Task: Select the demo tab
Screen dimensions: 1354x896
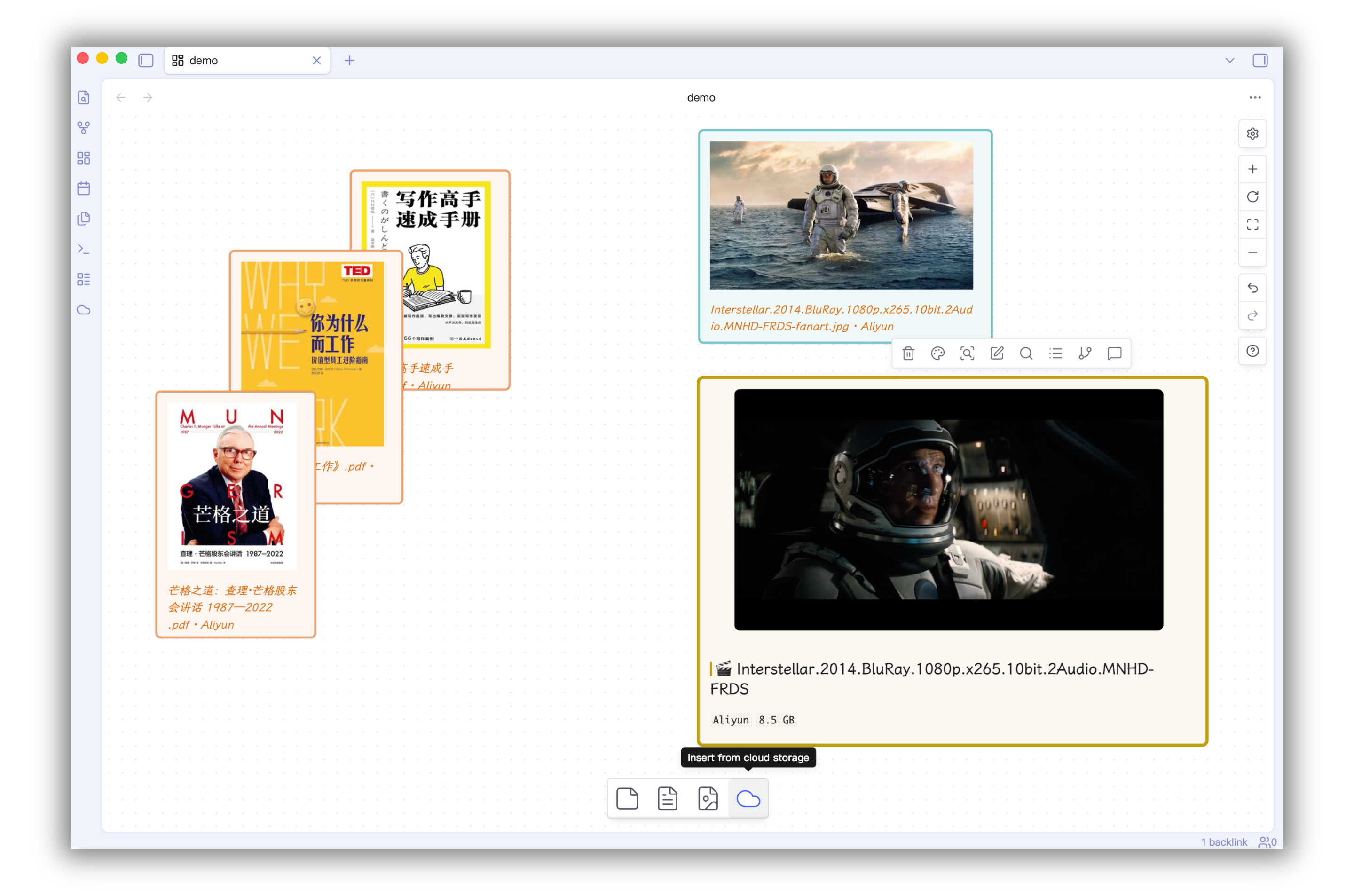Action: tap(247, 61)
